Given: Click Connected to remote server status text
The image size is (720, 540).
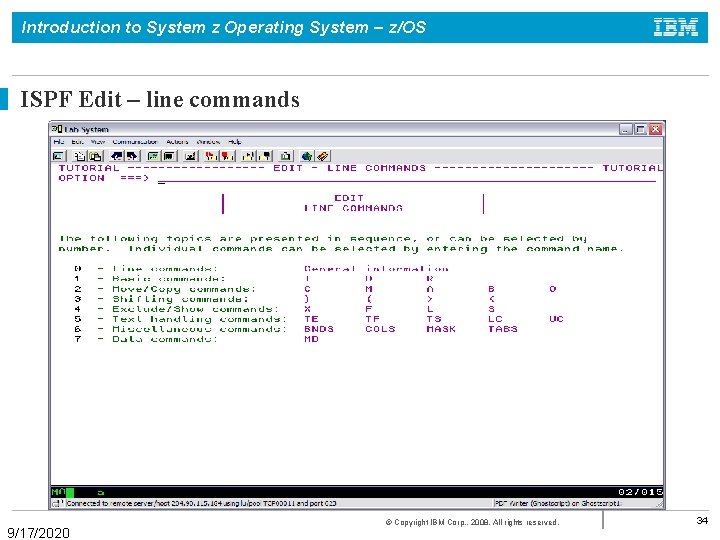Looking at the screenshot, I should (202, 503).
